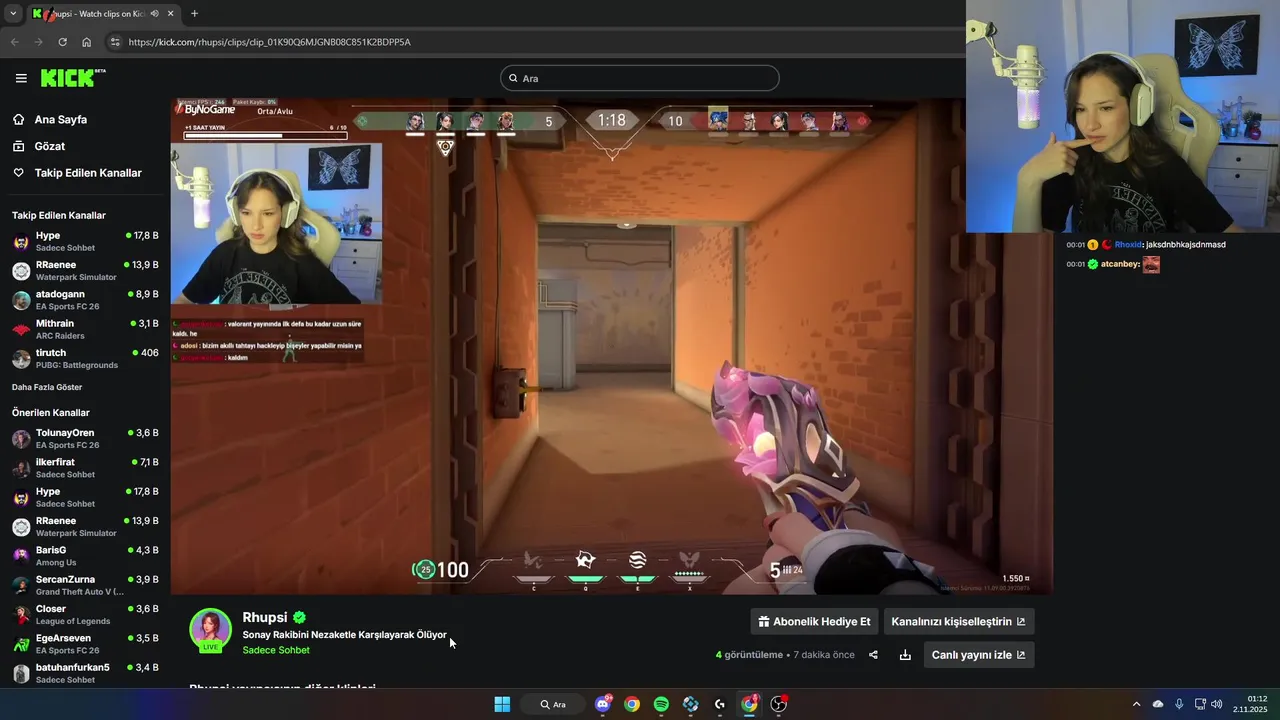
Task: Click atcanbey chat username
Action: pyautogui.click(x=1120, y=264)
